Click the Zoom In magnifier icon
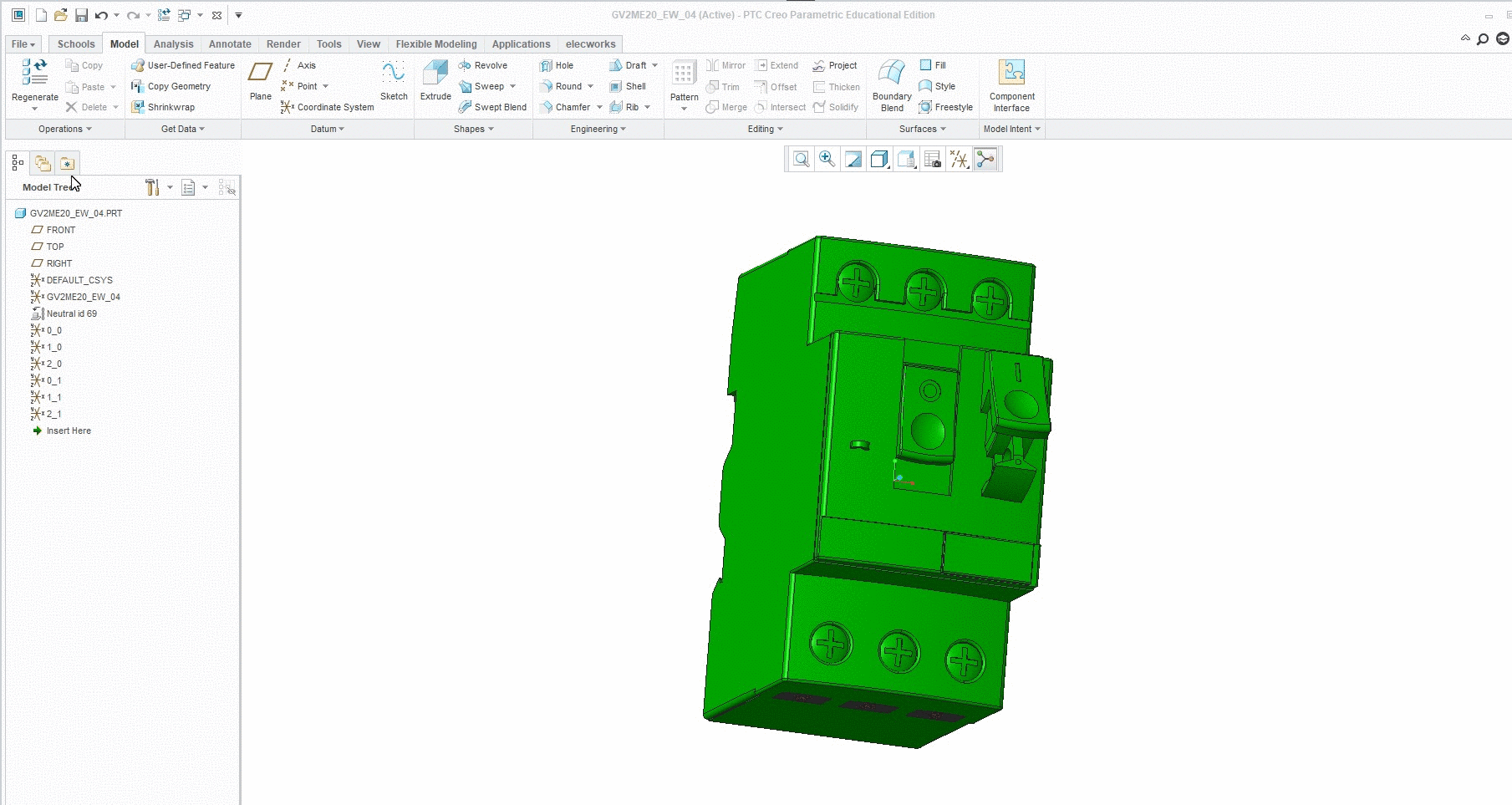This screenshot has height=805, width=1512. pyautogui.click(x=827, y=159)
